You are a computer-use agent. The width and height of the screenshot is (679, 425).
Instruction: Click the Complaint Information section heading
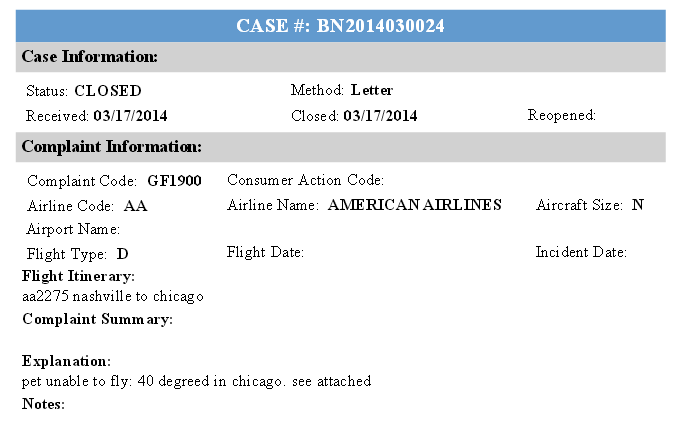tap(112, 146)
